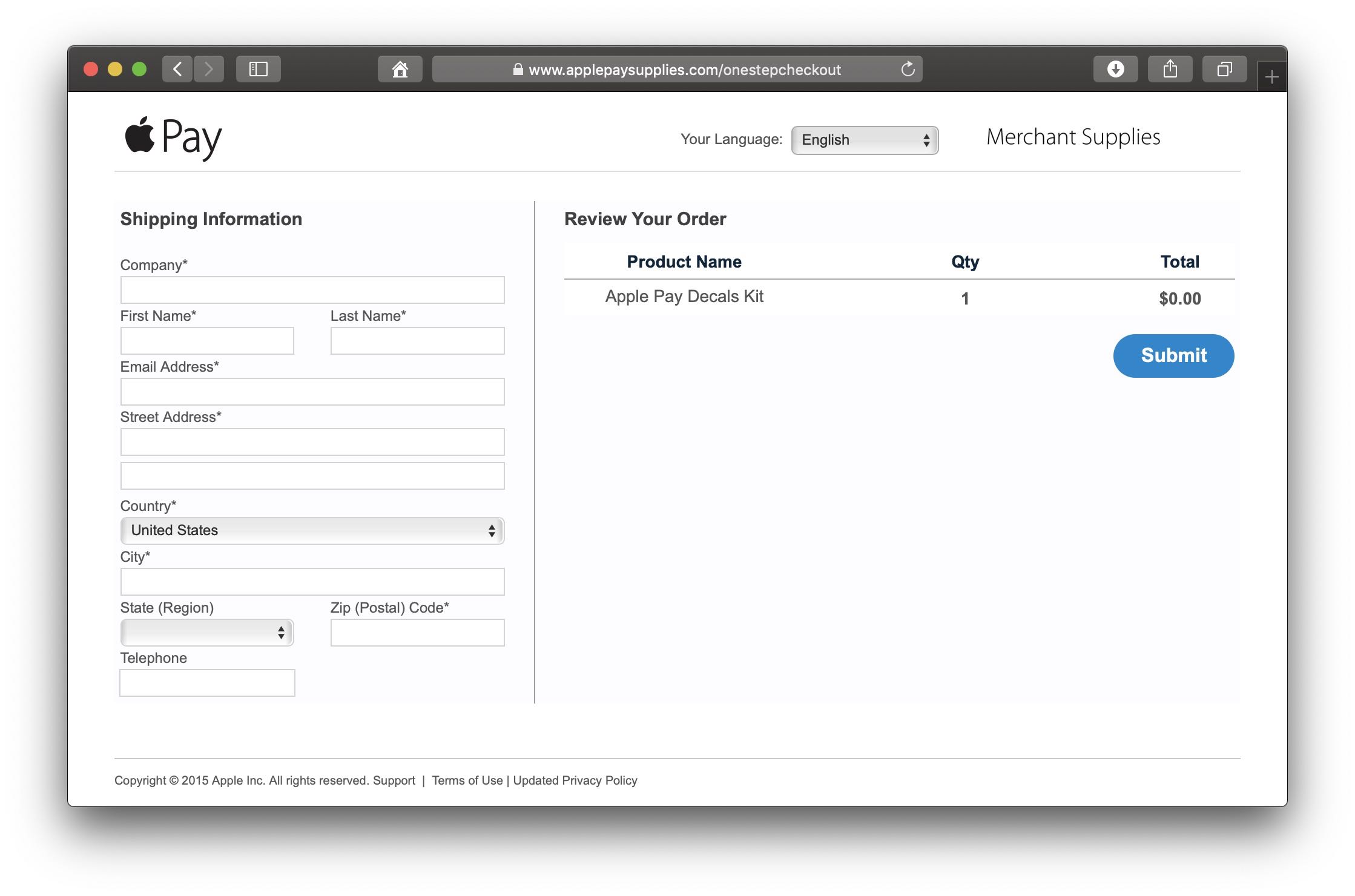Show all tabs overview icon
This screenshot has height=896, width=1355.
click(1224, 69)
